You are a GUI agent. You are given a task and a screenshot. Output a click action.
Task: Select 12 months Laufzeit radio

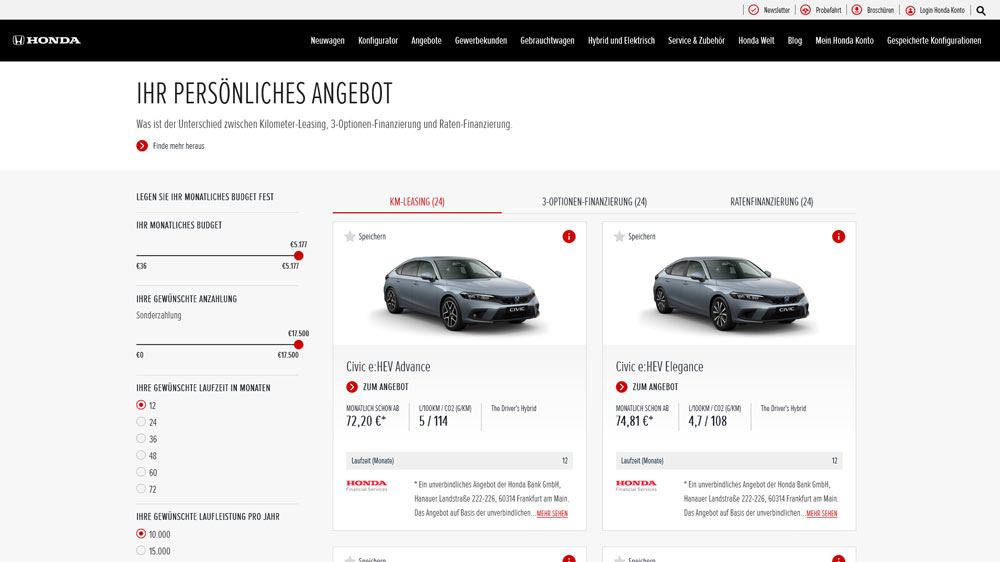(x=141, y=405)
